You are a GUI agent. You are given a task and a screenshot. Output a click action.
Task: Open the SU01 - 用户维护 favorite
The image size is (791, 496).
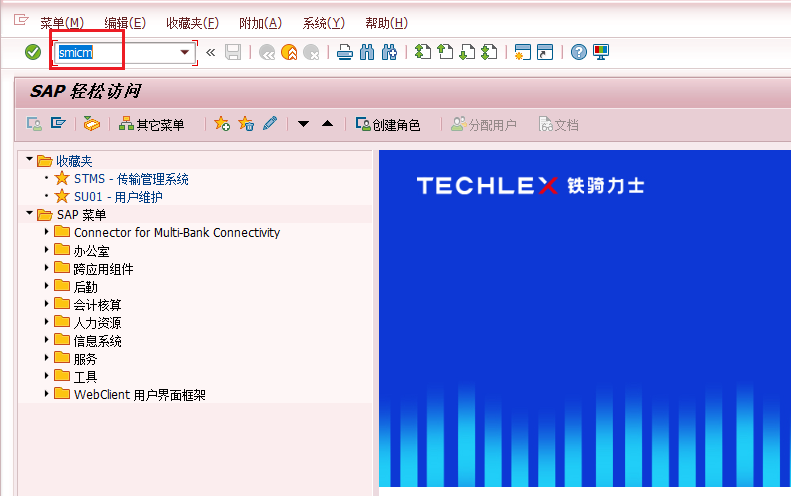pos(118,197)
